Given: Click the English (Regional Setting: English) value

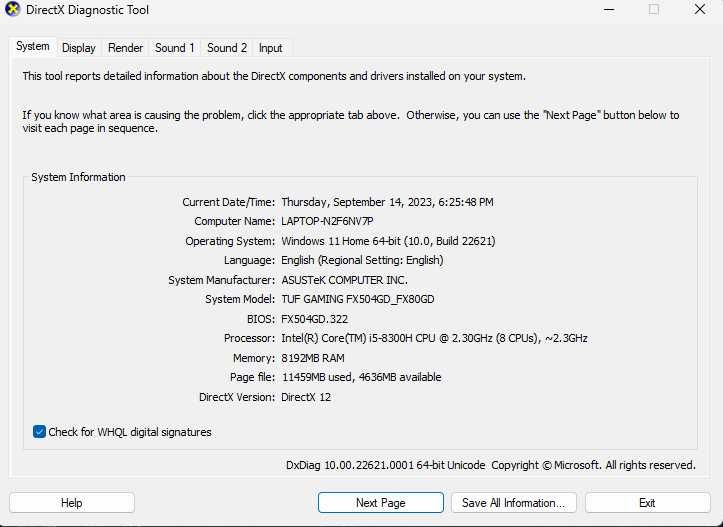Looking at the screenshot, I should pyautogui.click(x=362, y=261).
